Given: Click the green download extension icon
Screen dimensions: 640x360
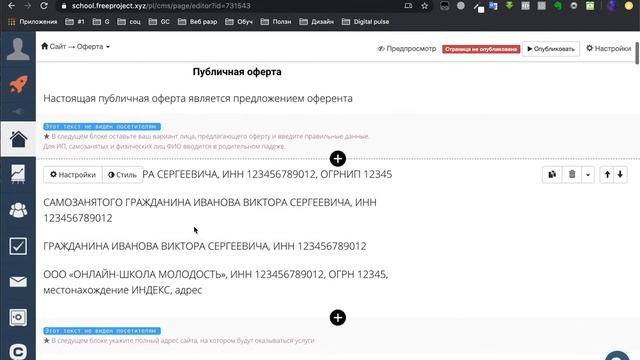Looking at the screenshot, I should tap(509, 6).
